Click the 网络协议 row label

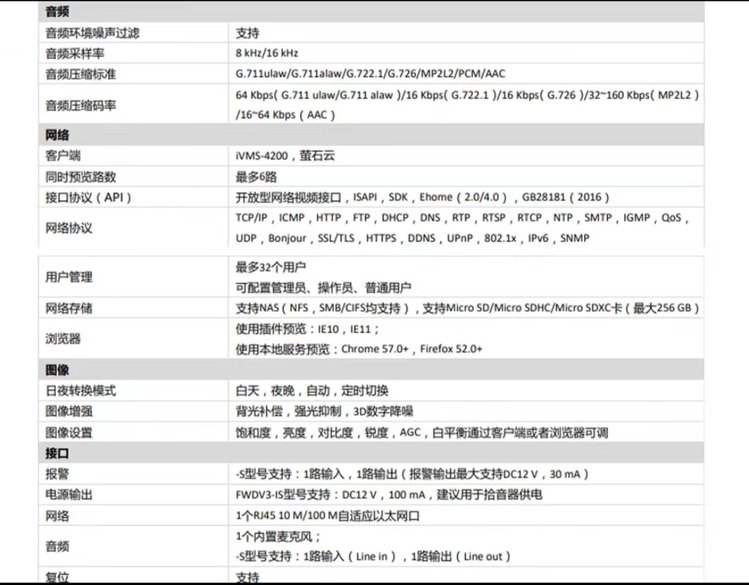coord(70,228)
